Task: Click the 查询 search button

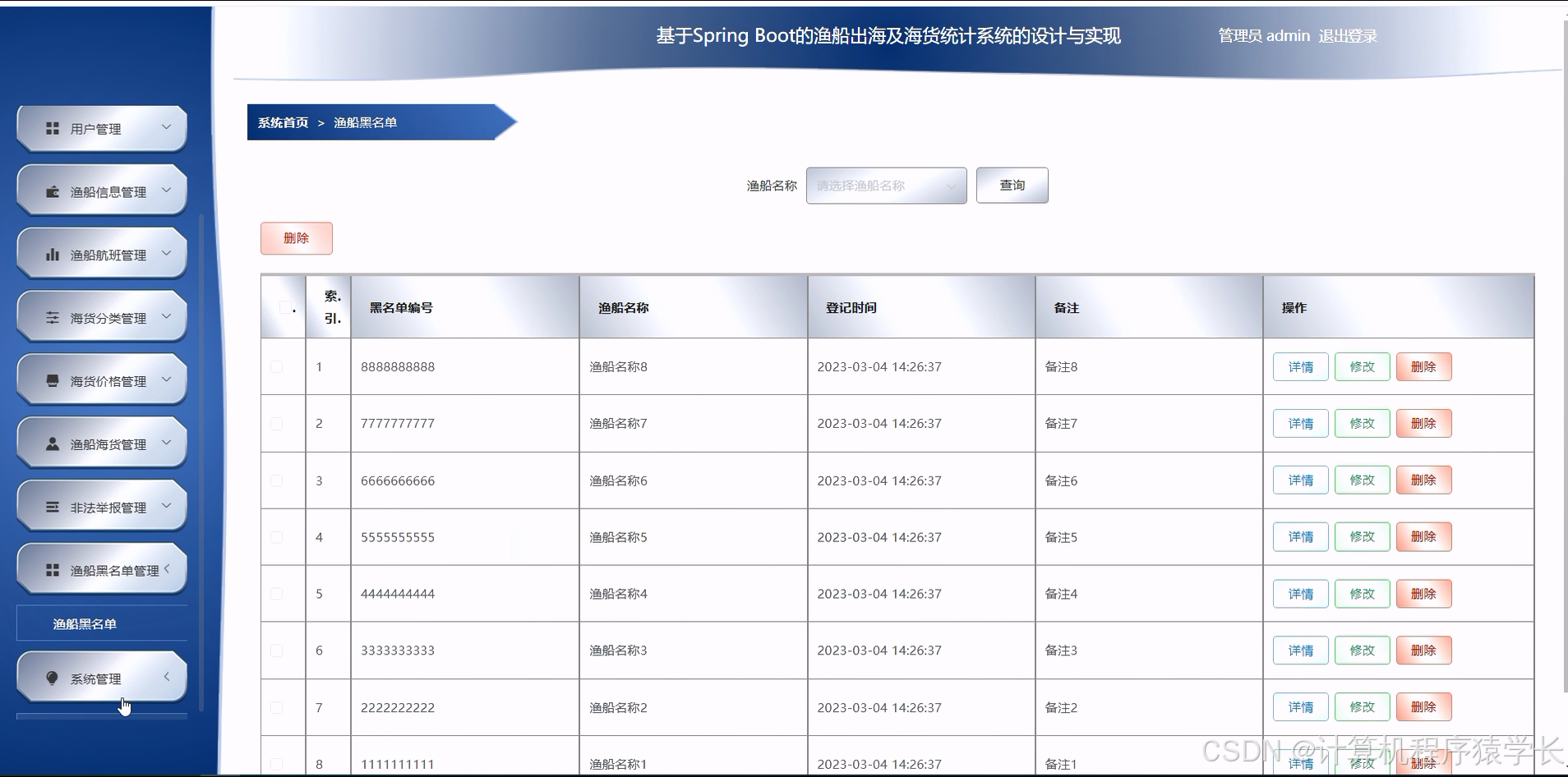Action: [x=1012, y=186]
